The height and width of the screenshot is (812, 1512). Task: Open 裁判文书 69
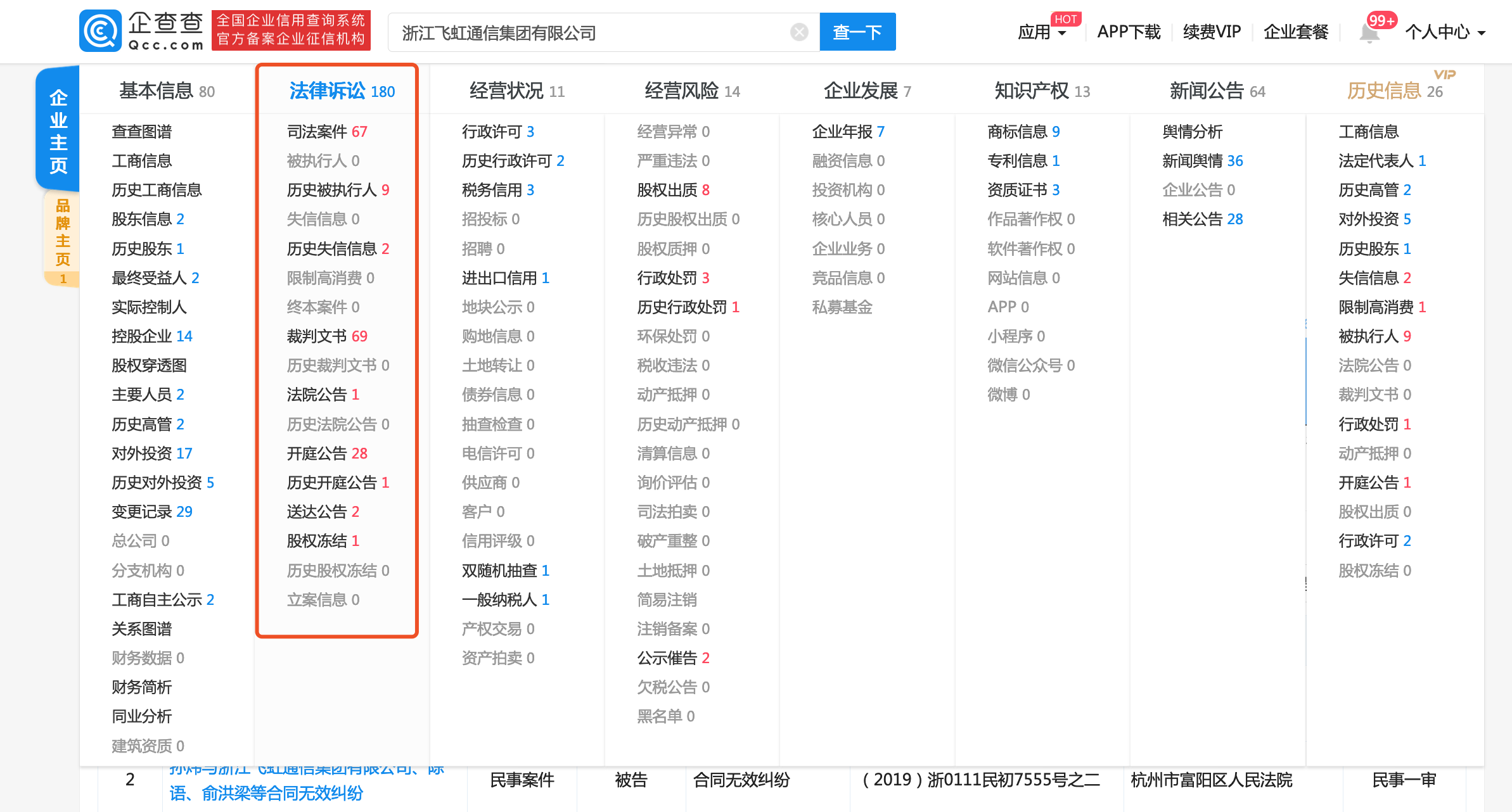[327, 336]
